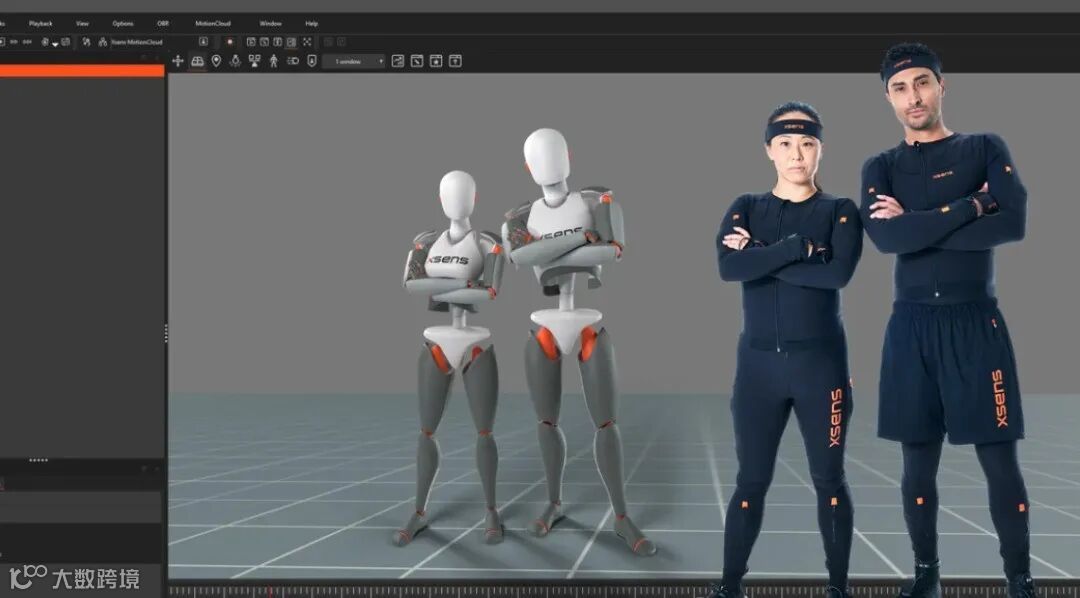Click the network nodes icon left of MotionCloud field
1080x598 pixels.
(x=103, y=42)
